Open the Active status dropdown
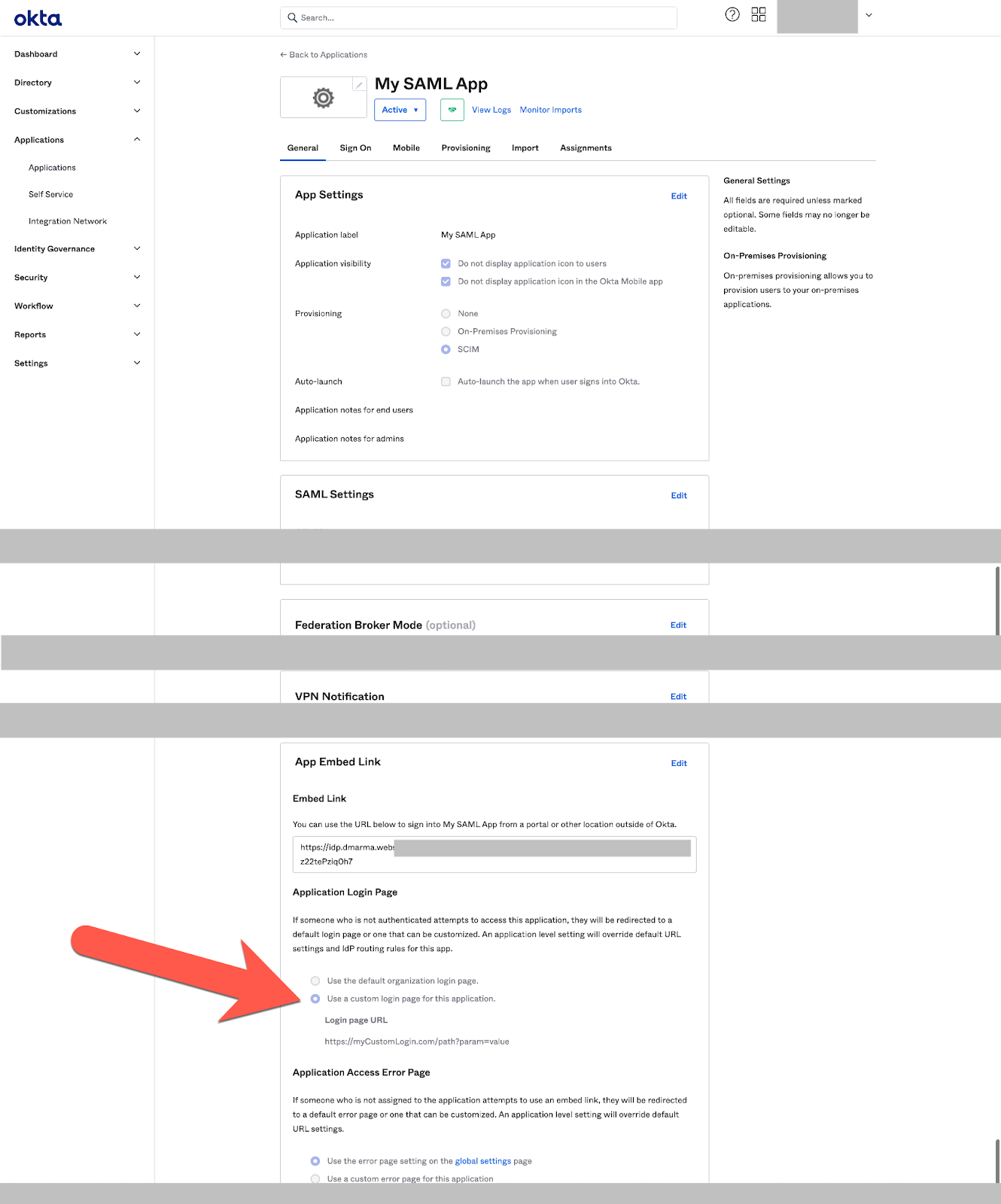Screen dimensions: 1001x1204 coord(400,110)
